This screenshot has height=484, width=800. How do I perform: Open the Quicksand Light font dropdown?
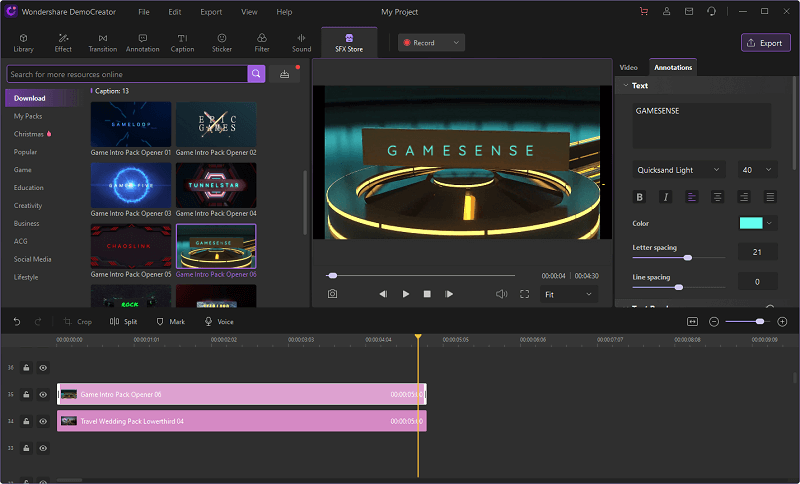(x=679, y=170)
